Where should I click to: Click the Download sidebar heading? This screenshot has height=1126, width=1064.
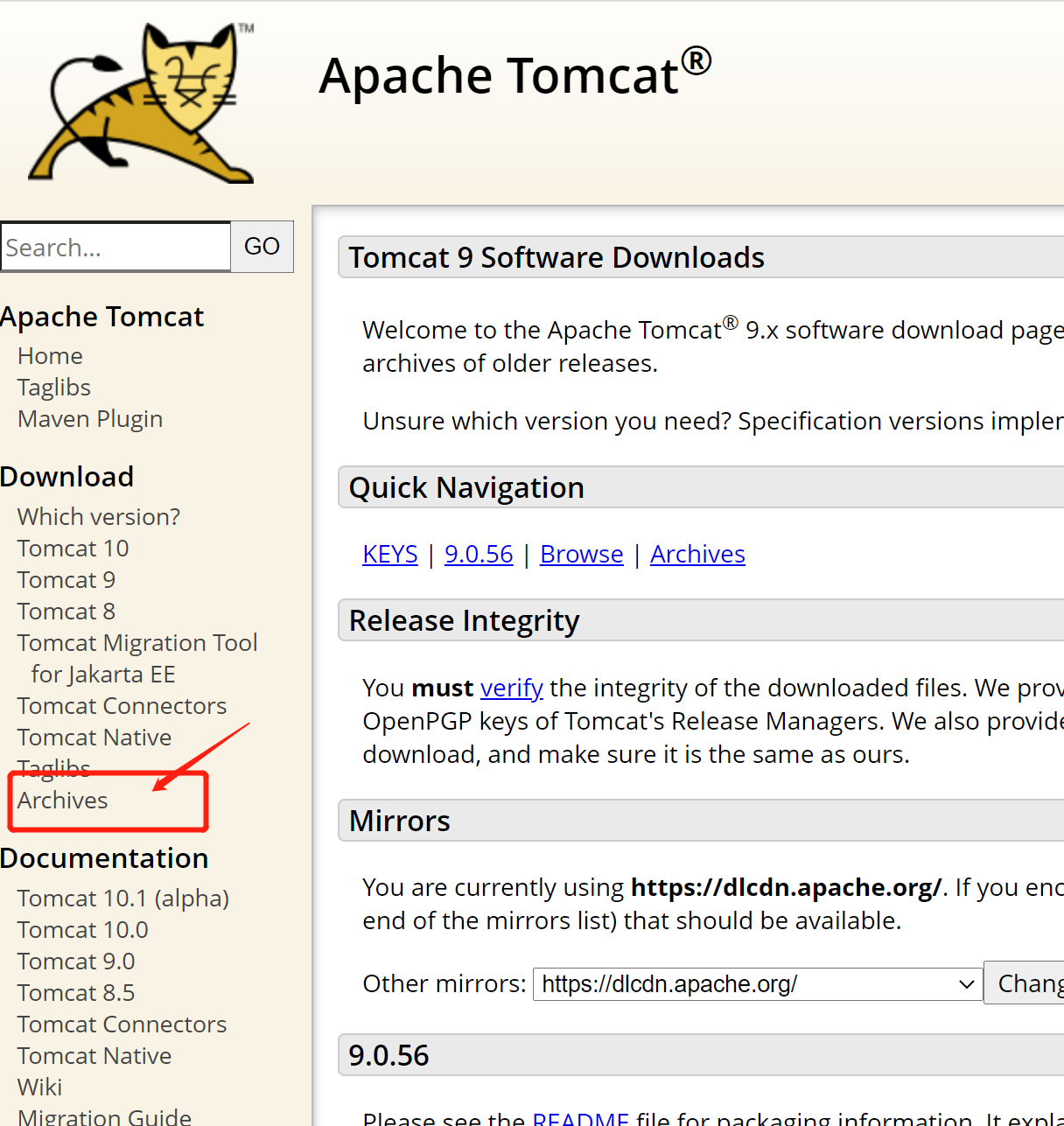(67, 477)
